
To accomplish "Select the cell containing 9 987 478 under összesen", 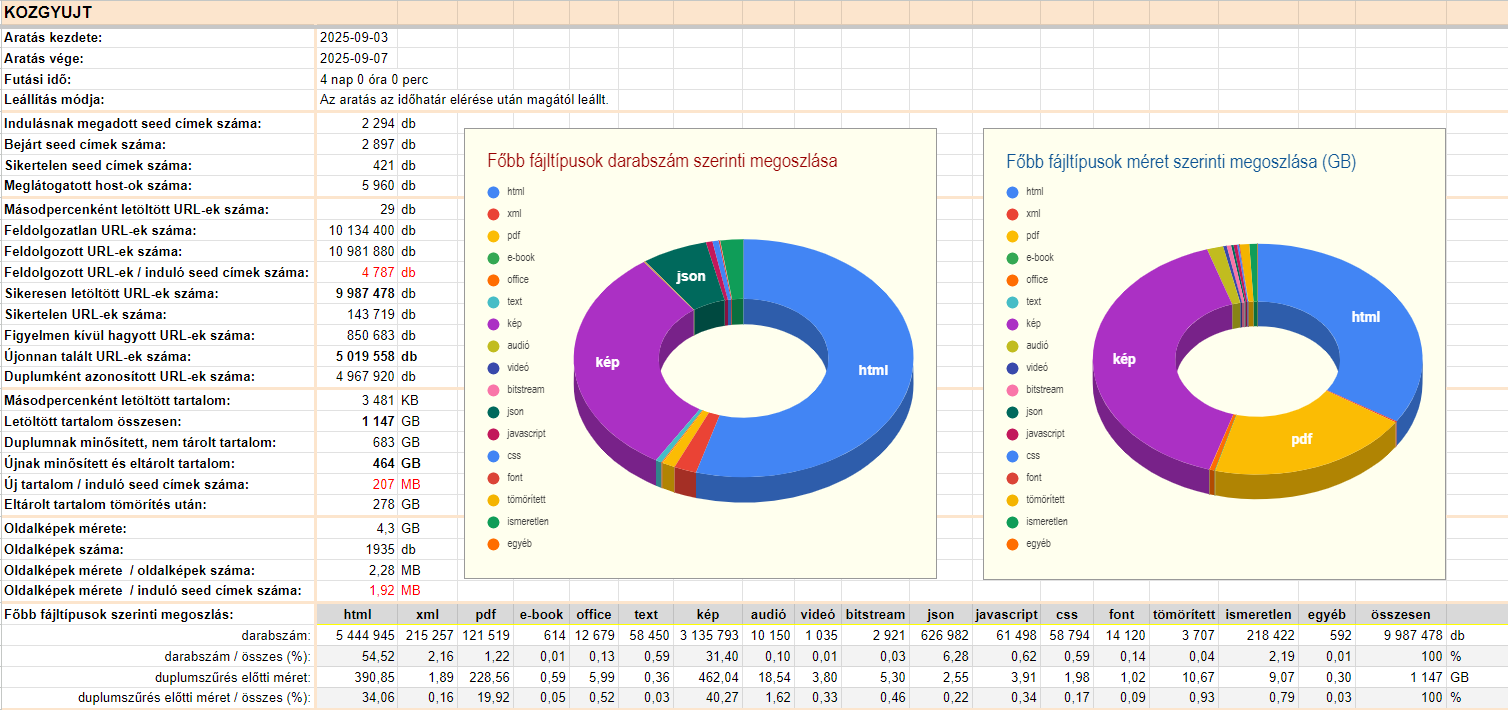I will [x=1400, y=636].
